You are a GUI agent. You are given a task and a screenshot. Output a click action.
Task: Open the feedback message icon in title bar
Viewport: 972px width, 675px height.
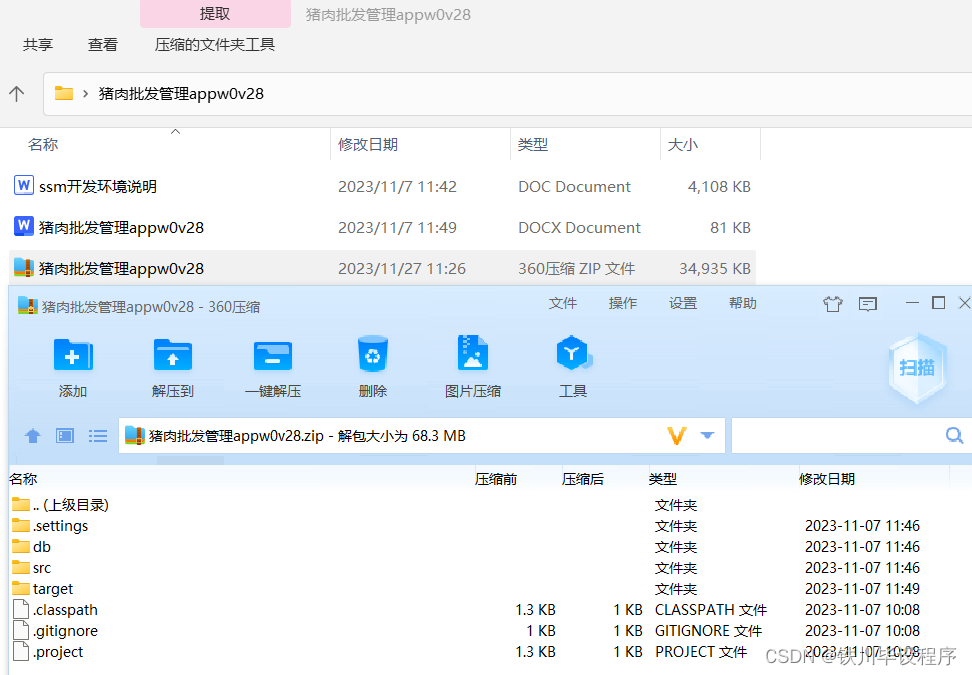868,304
